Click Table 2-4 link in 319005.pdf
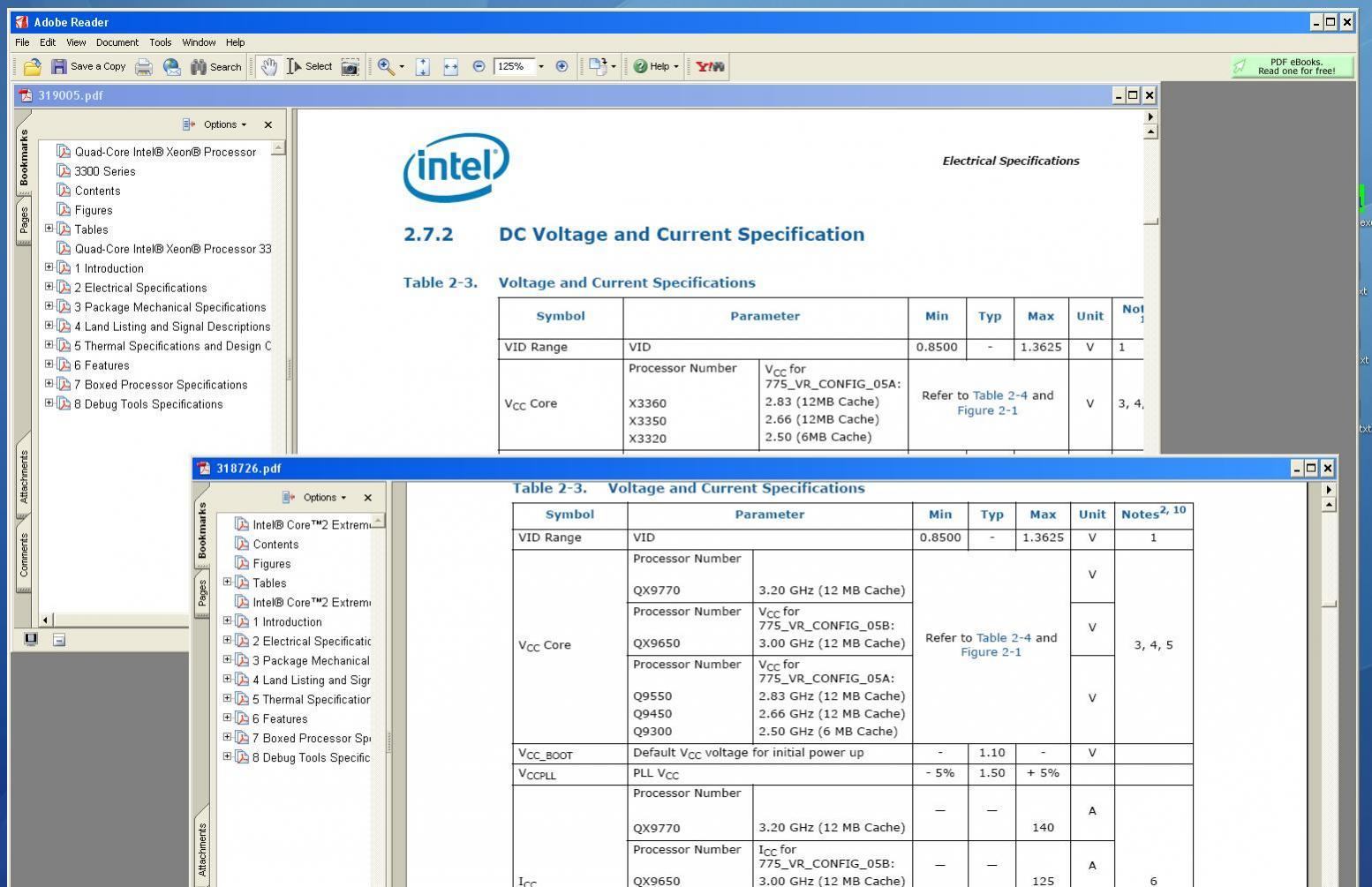Viewport: 1372px width, 887px height. 1001,395
